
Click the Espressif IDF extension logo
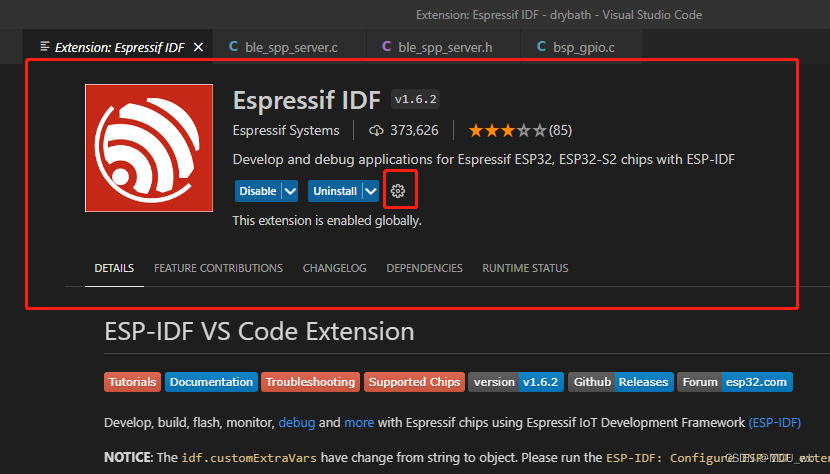[x=149, y=148]
